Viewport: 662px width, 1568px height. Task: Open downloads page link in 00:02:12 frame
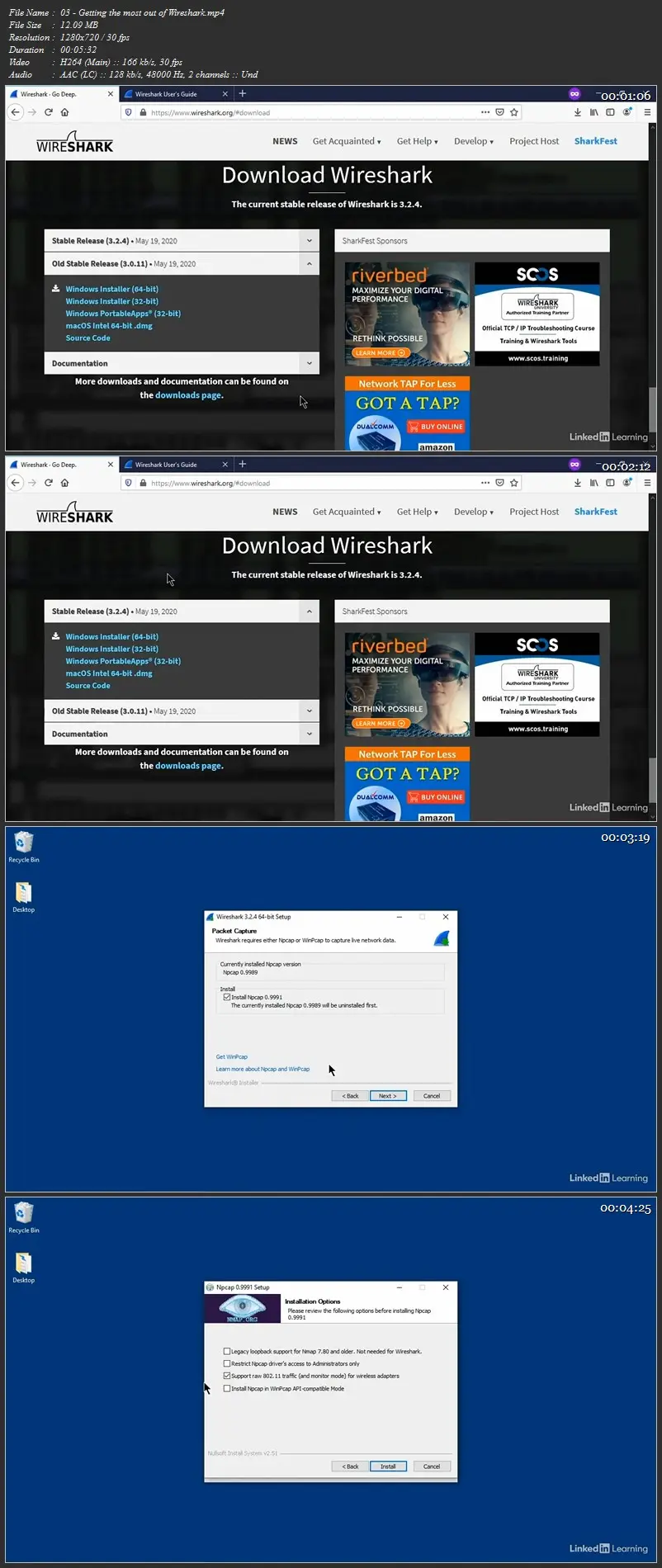[188, 766]
